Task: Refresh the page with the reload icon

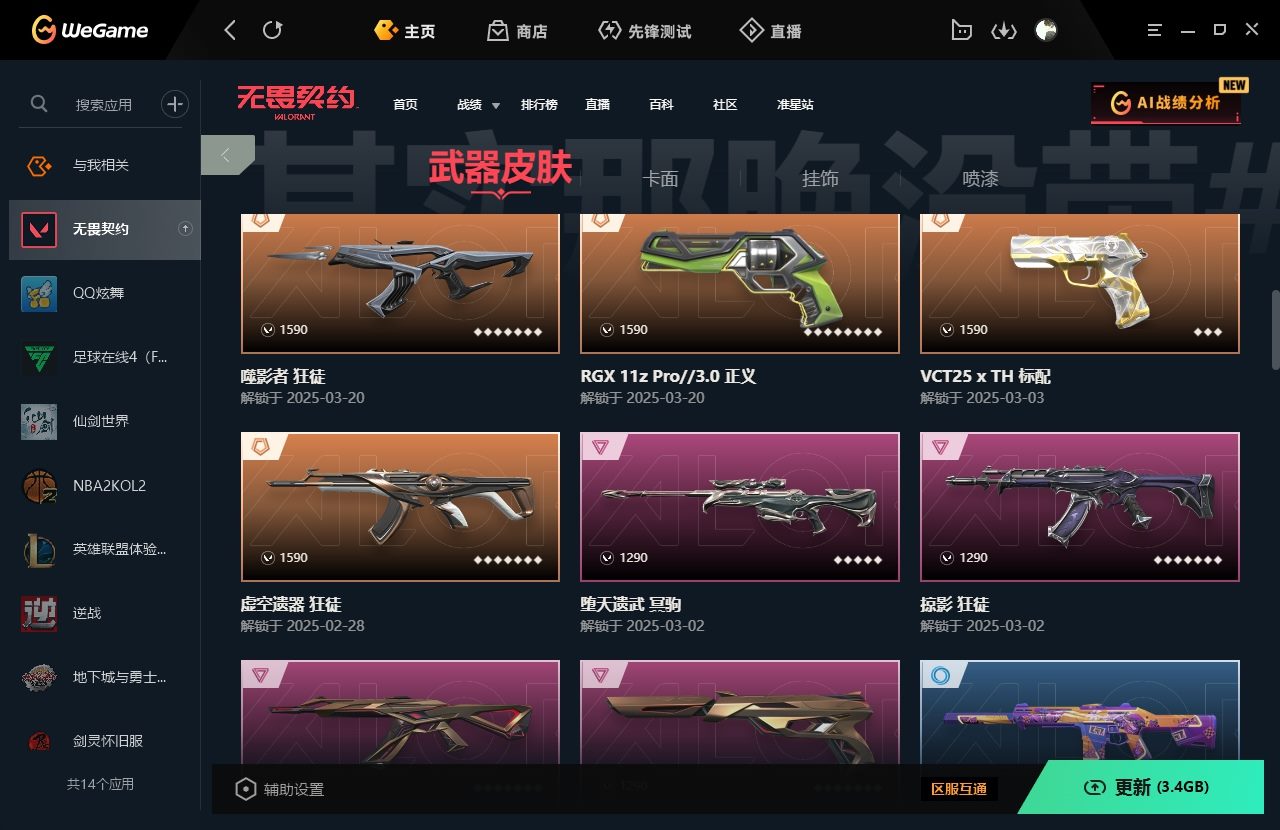Action: click(272, 30)
